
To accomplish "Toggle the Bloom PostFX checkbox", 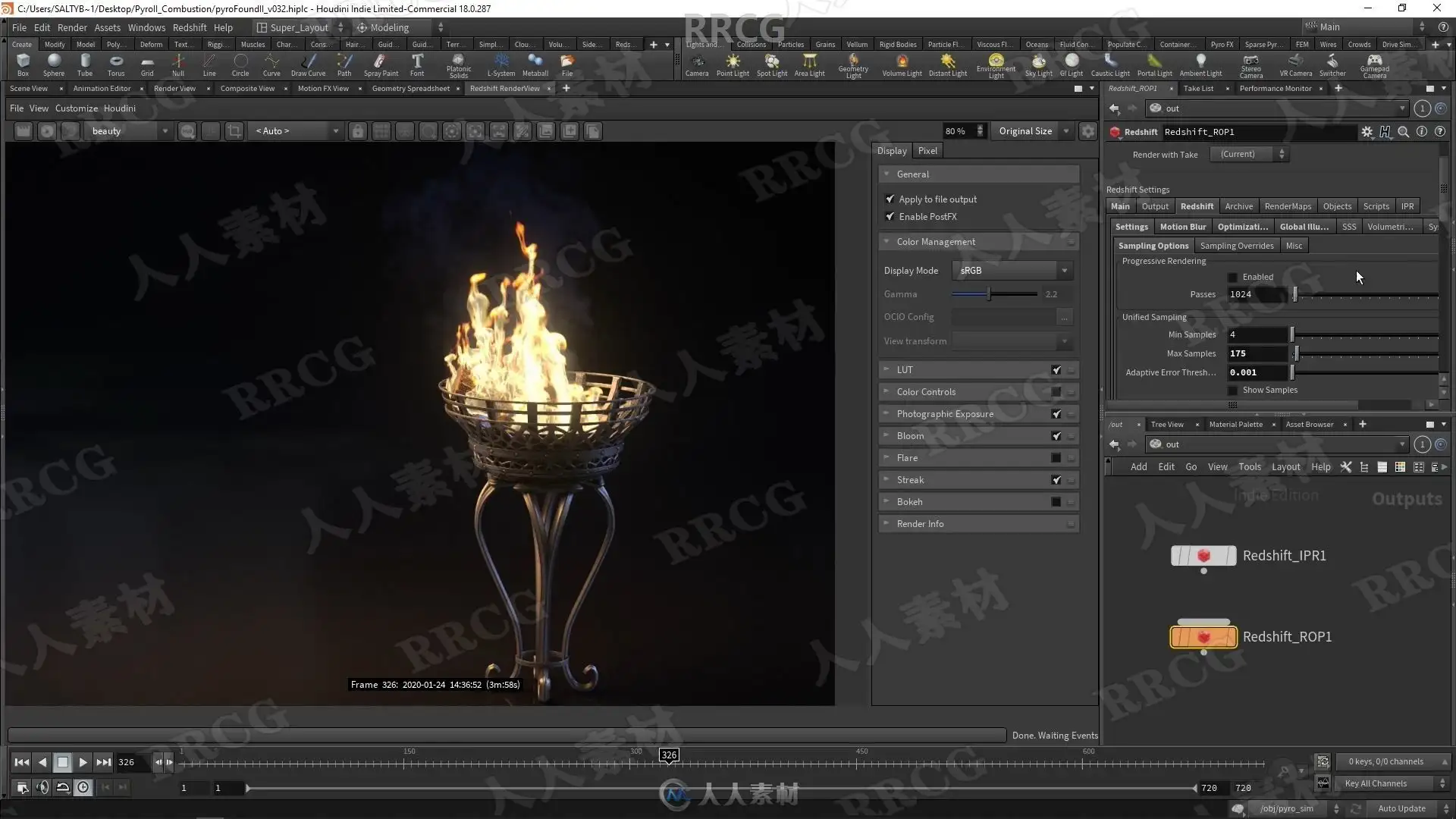I will click(x=1056, y=436).
